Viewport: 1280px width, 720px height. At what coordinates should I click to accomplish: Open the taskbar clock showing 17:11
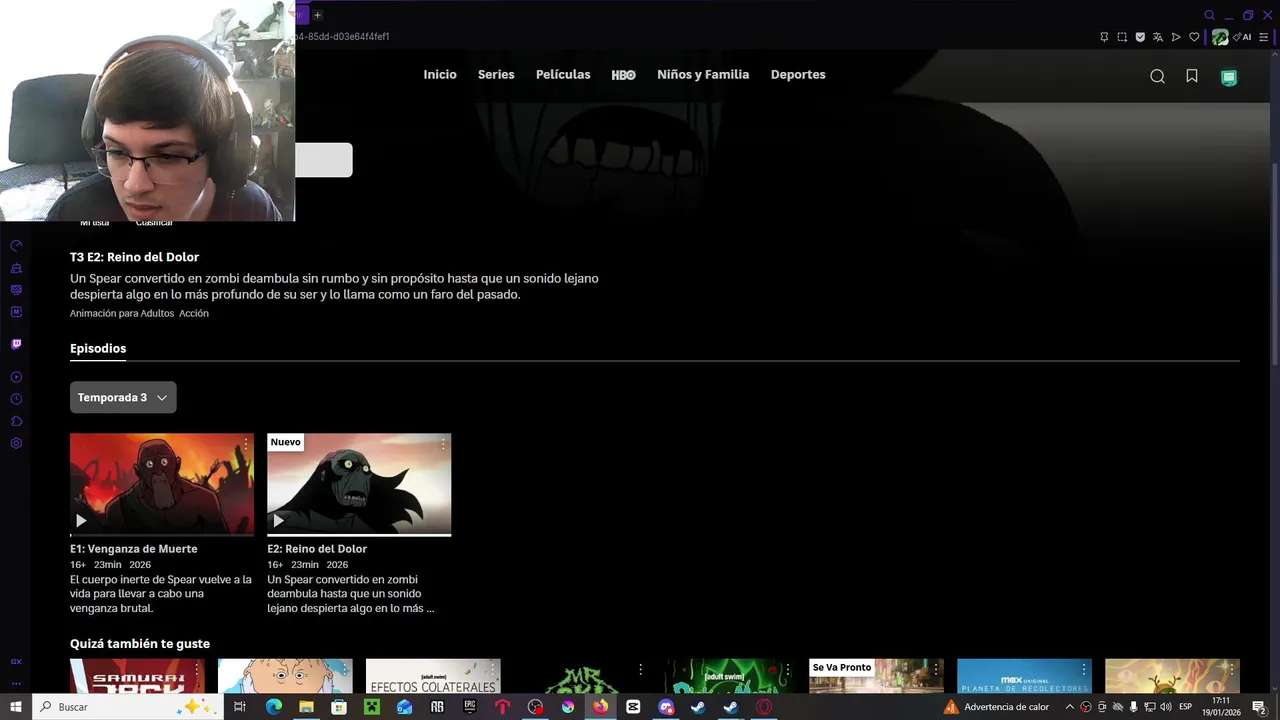click(1221, 707)
